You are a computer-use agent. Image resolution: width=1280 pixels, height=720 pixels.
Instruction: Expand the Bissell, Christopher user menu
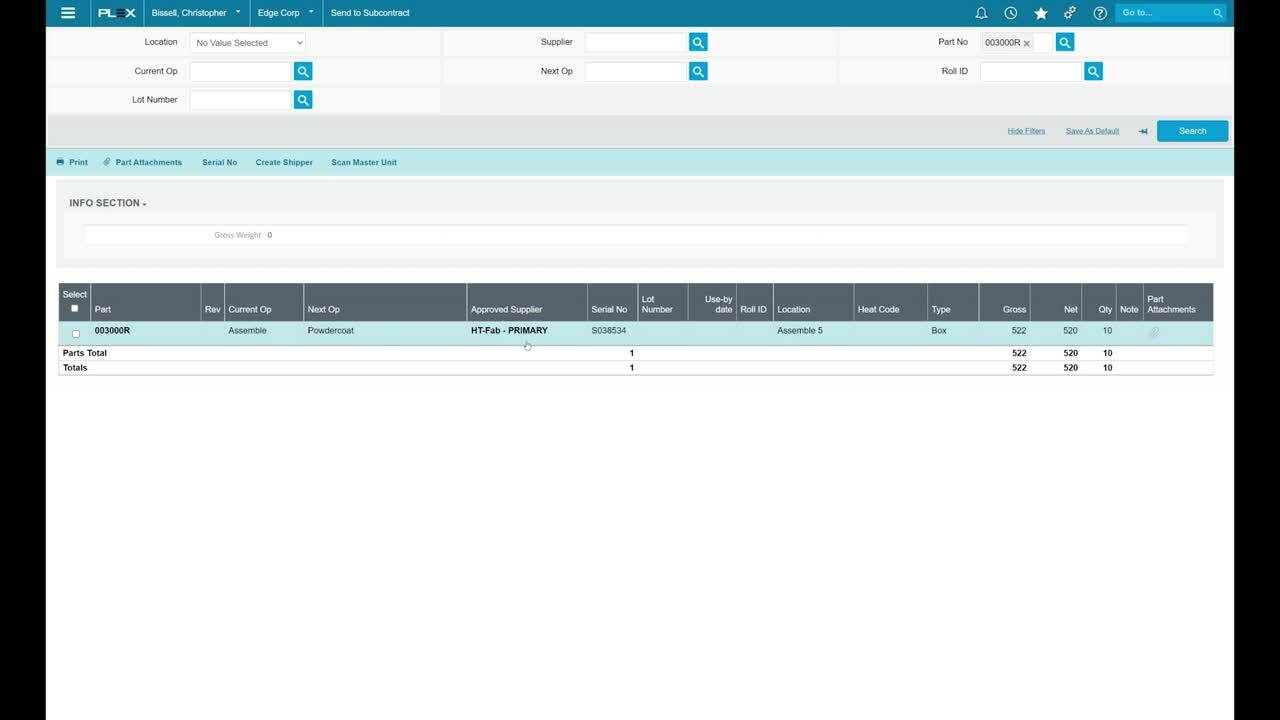[196, 13]
